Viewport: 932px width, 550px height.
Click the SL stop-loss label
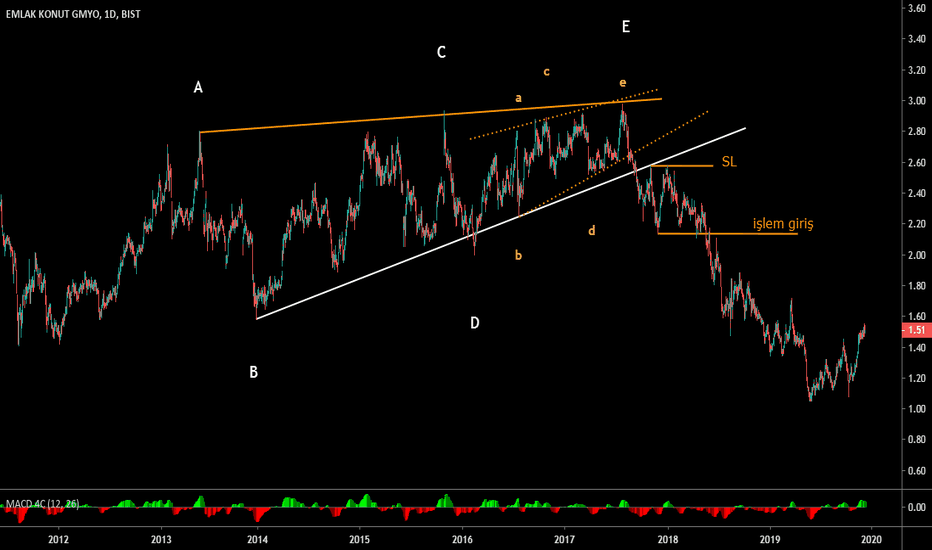point(729,162)
